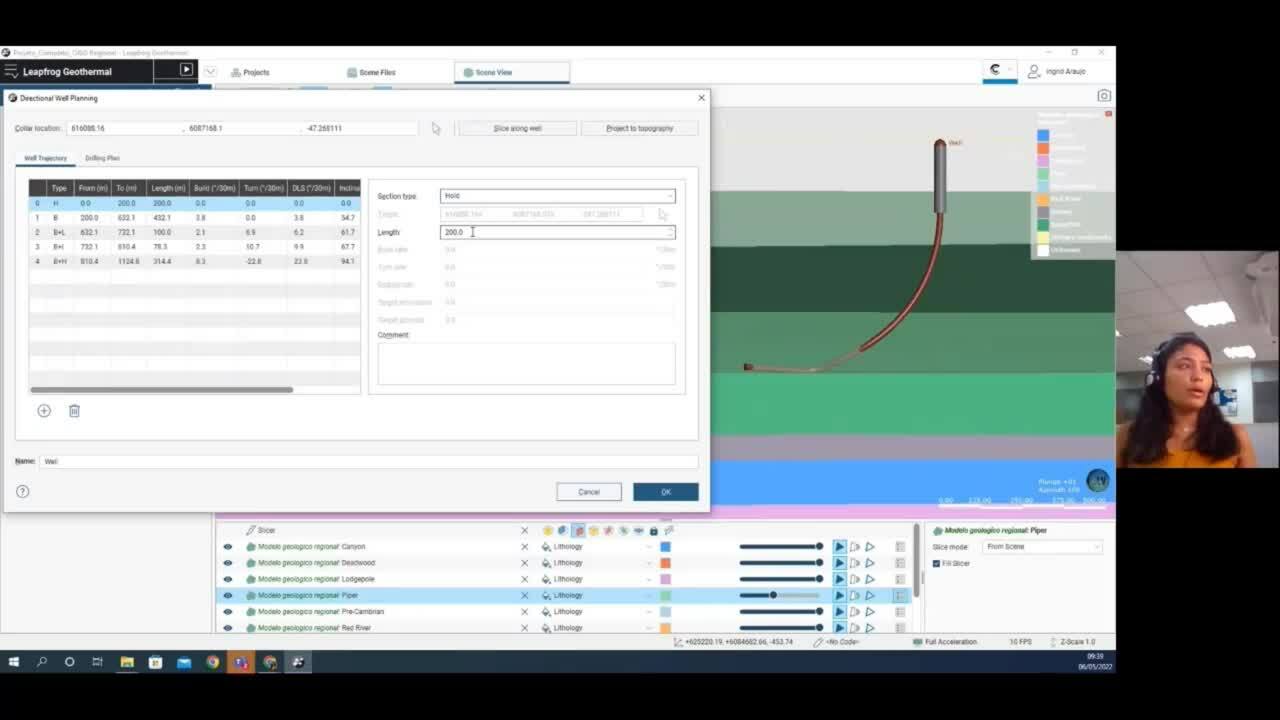Click the Project to topography button
This screenshot has height=720, width=1280.
(x=639, y=128)
